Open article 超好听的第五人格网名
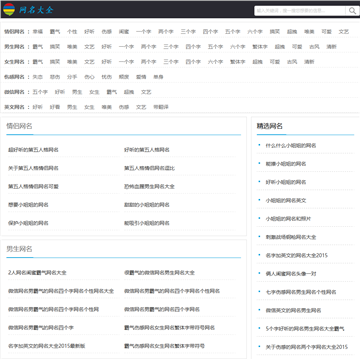The height and width of the screenshot is (360, 360). (x=33, y=150)
